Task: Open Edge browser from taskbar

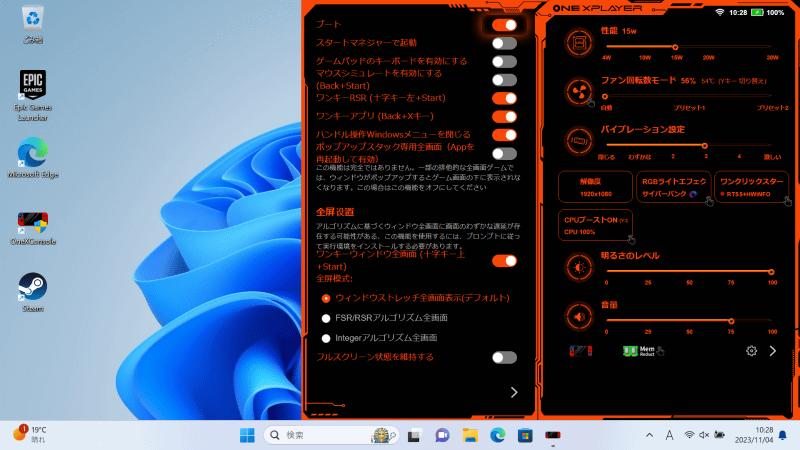Action: click(x=497, y=435)
